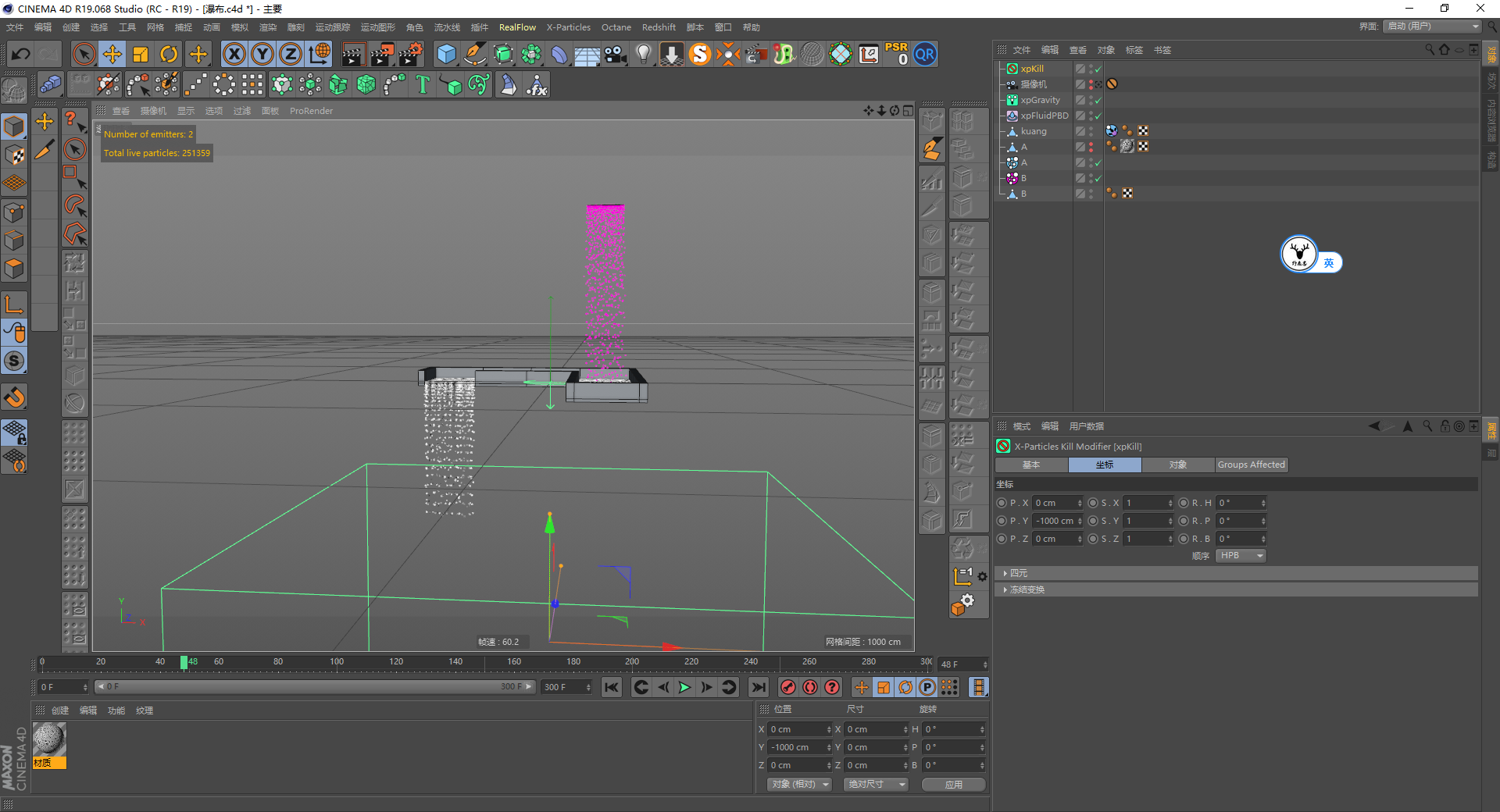1500x812 pixels.
Task: Click the P . Y value stepper arrows
Action: [x=1080, y=521]
